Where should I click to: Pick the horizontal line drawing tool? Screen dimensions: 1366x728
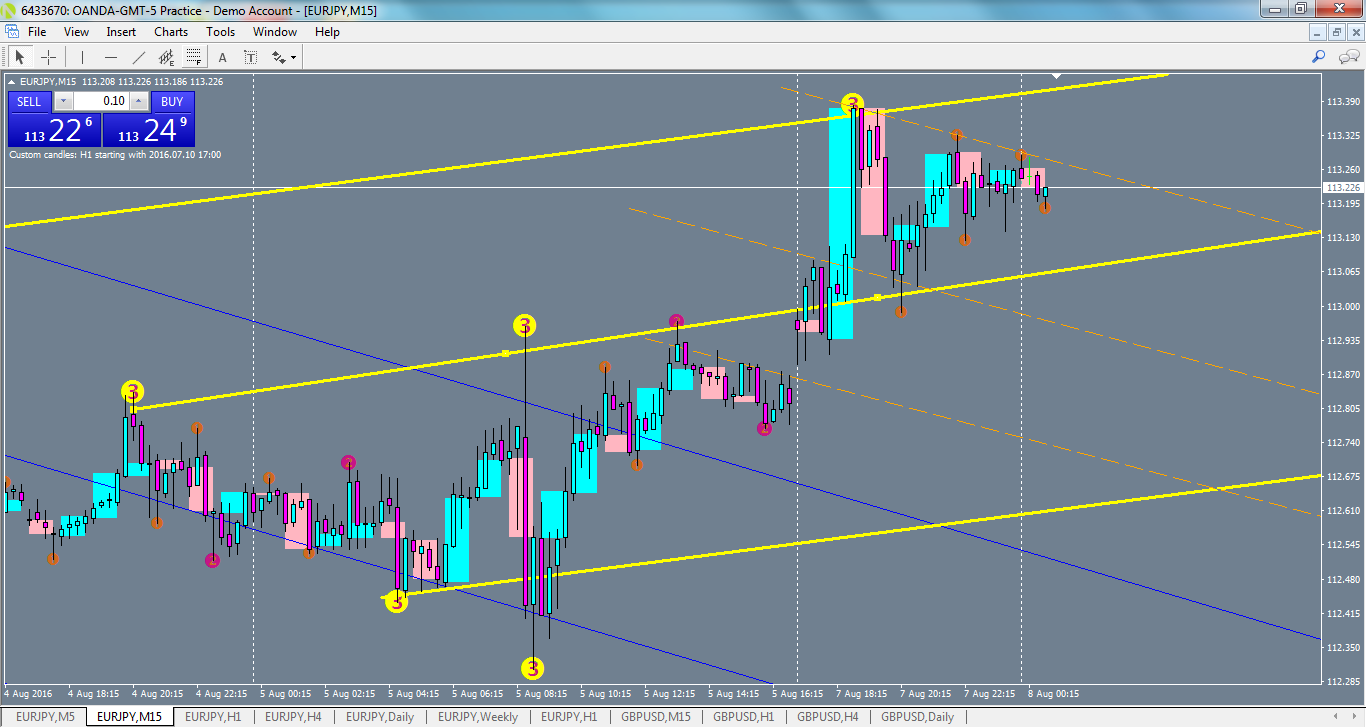click(111, 57)
